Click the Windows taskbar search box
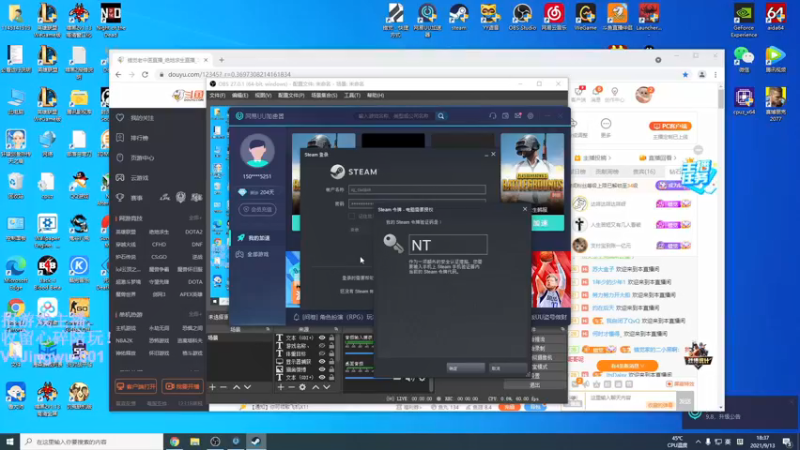The image size is (800, 450). click(91, 441)
